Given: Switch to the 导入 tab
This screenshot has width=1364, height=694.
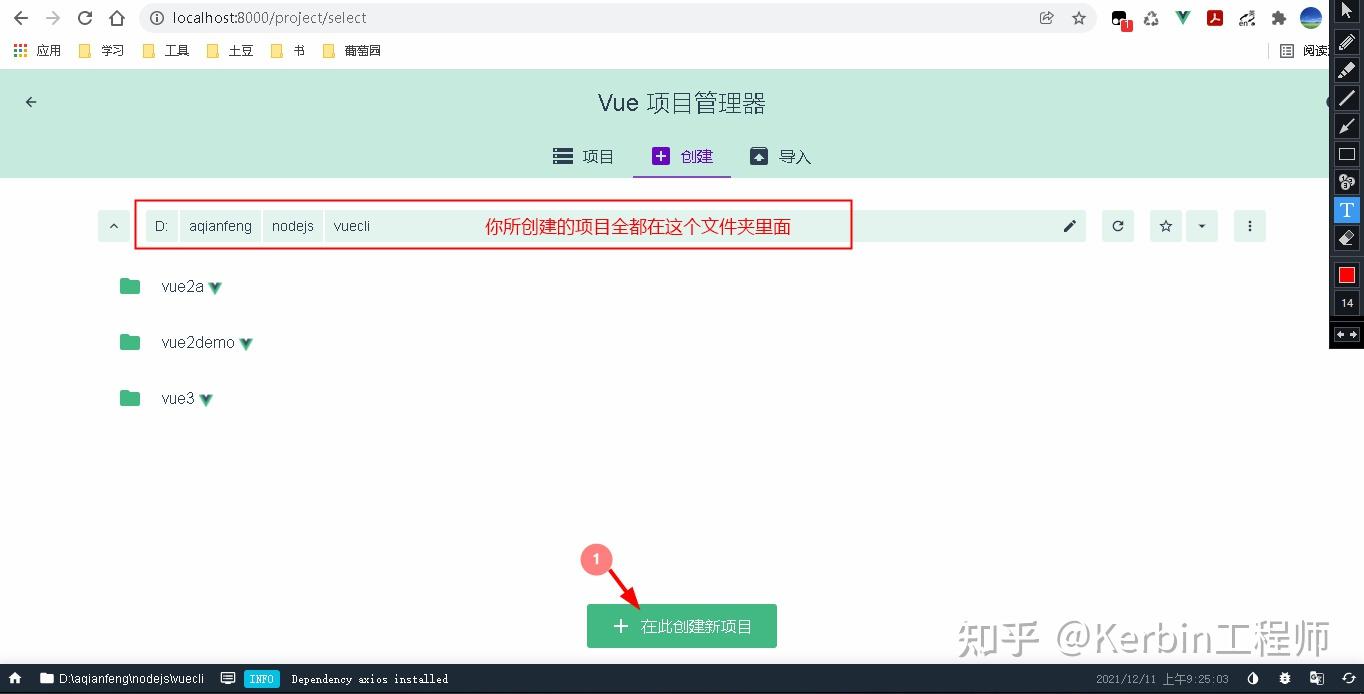Looking at the screenshot, I should 780,156.
